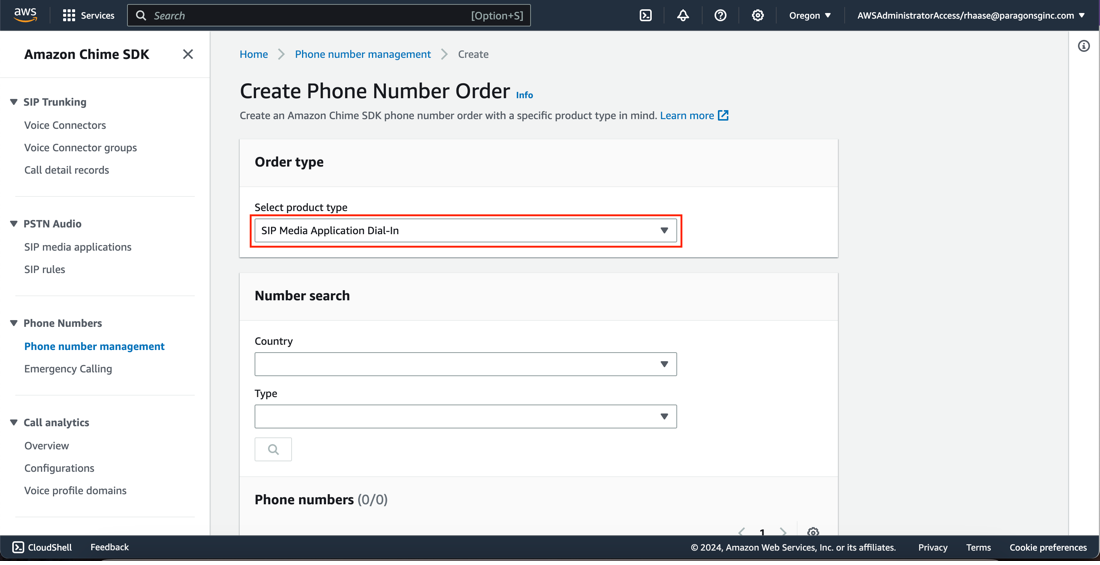Open Emergency Calling page
The width and height of the screenshot is (1100, 565).
68,368
